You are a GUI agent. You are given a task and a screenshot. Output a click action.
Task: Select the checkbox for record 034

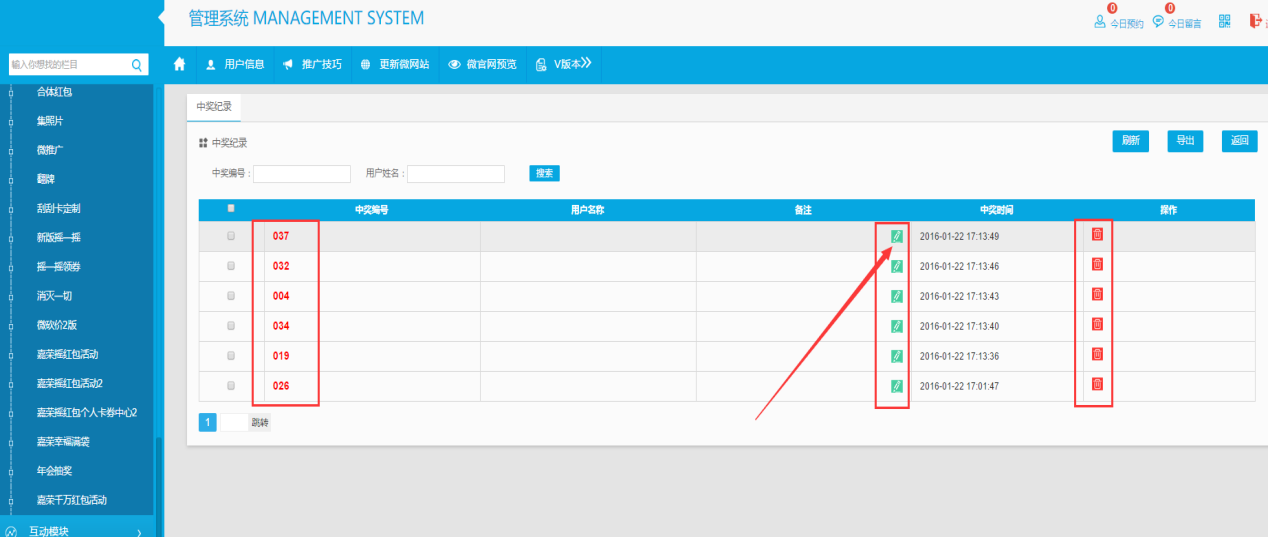(232, 326)
